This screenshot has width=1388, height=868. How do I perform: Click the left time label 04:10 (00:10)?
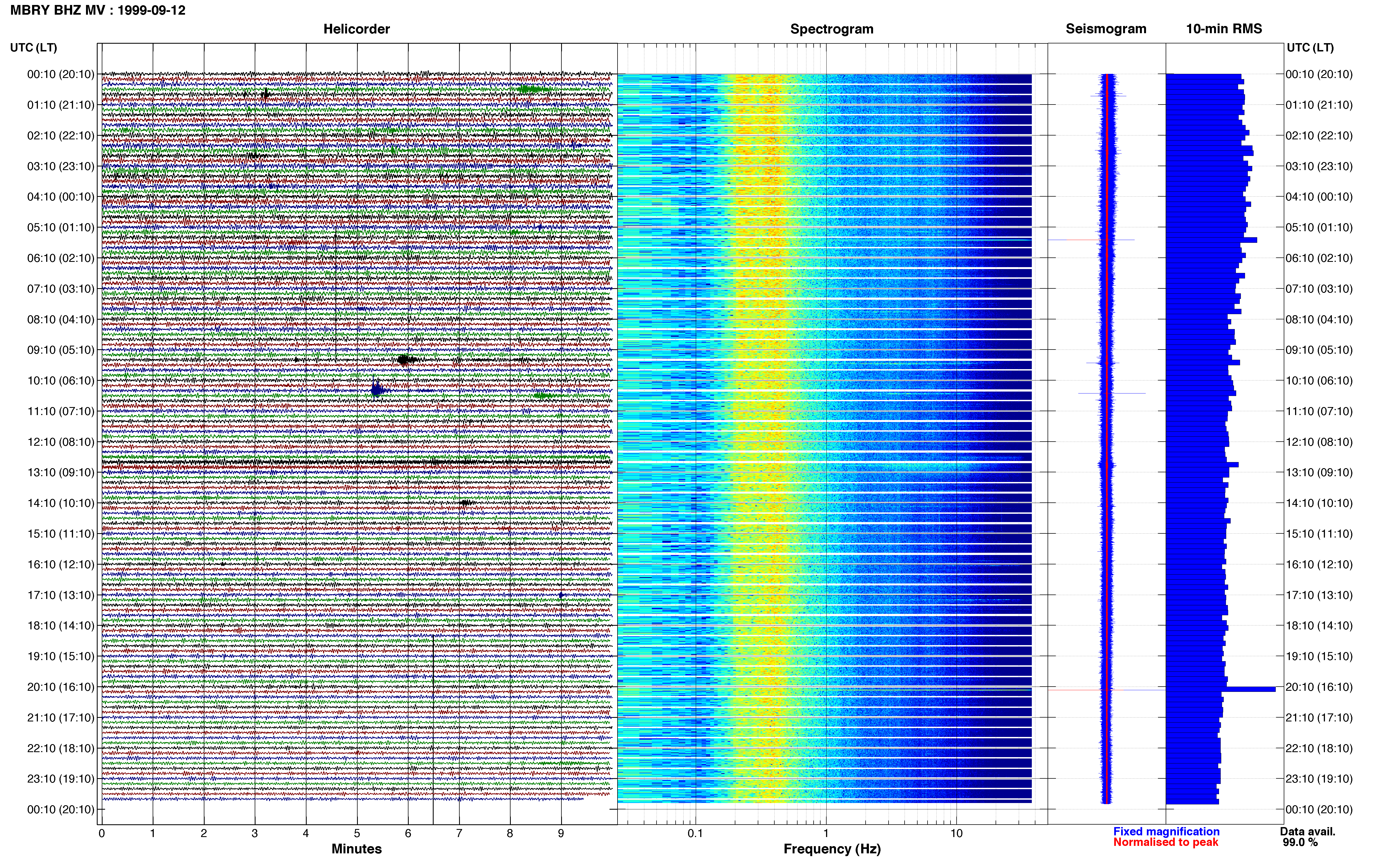click(61, 197)
